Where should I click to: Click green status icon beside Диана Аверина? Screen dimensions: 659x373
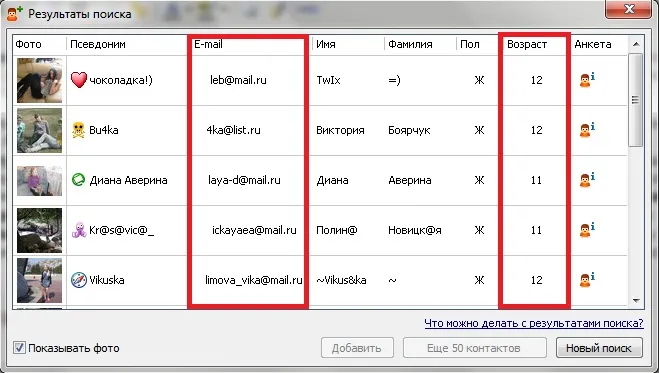click(x=78, y=180)
